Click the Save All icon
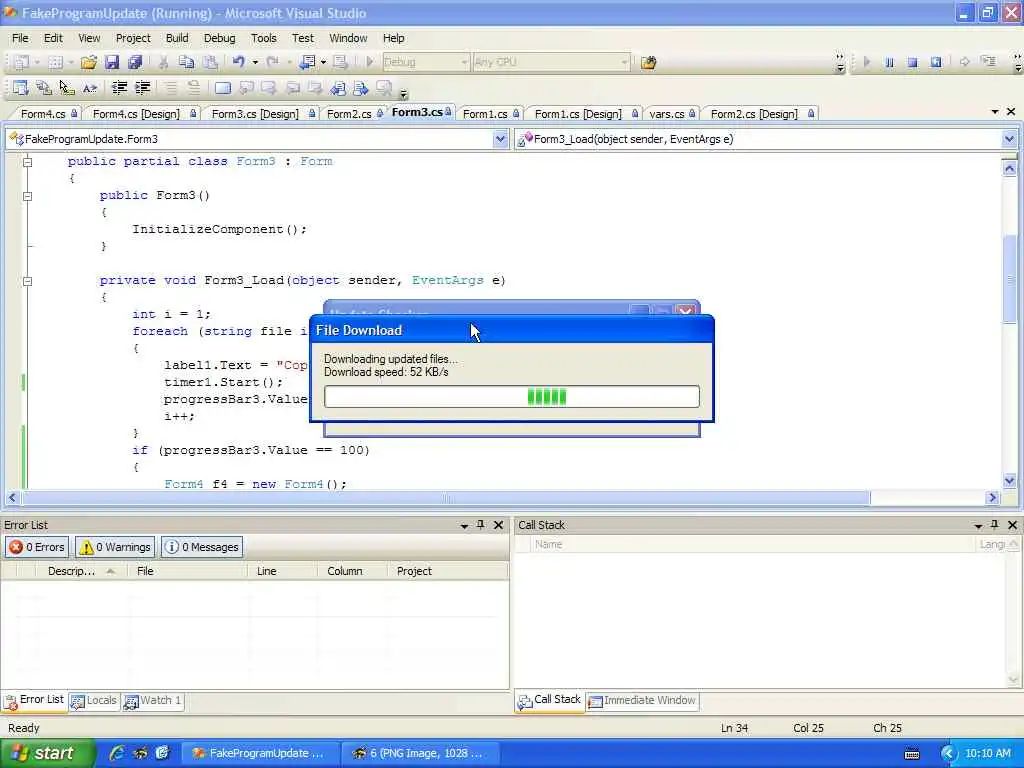The width and height of the screenshot is (1024, 768). (x=135, y=62)
